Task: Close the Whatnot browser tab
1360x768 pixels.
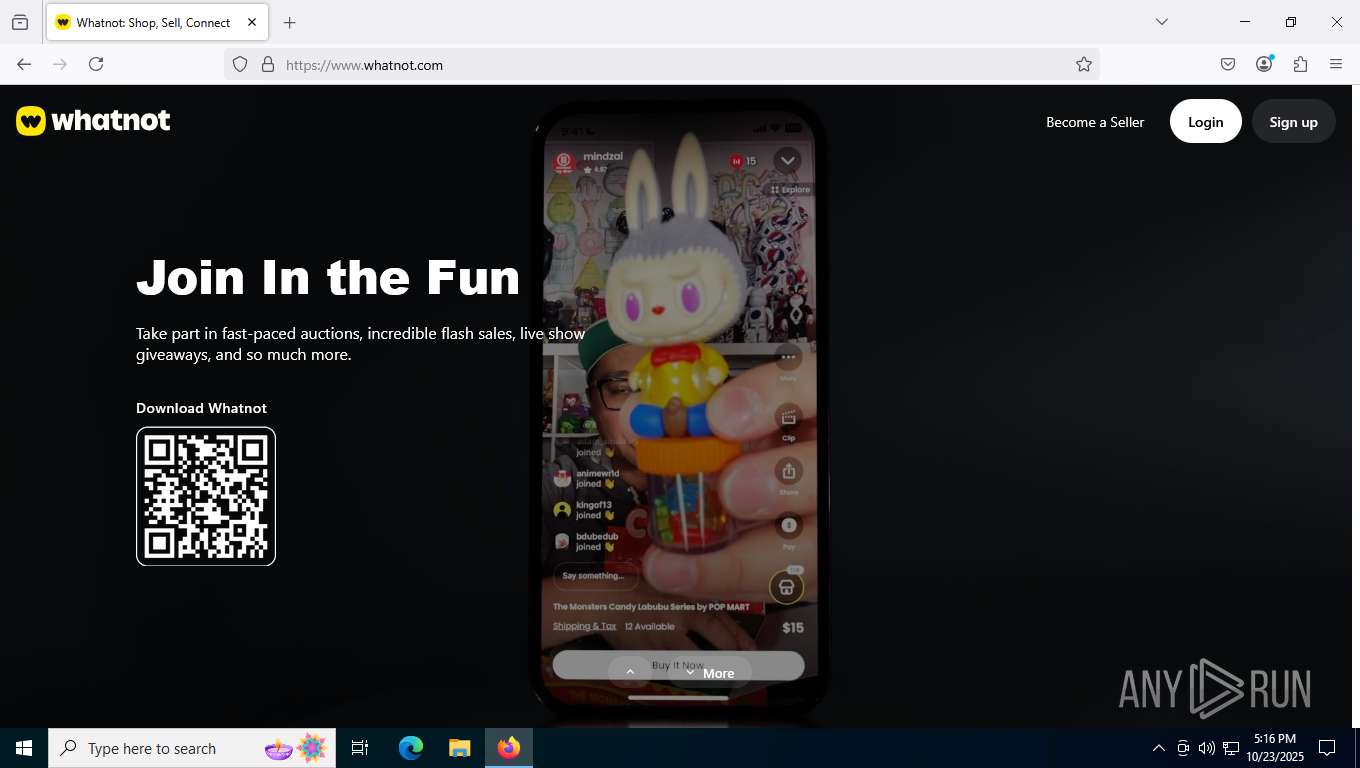Action: click(252, 22)
